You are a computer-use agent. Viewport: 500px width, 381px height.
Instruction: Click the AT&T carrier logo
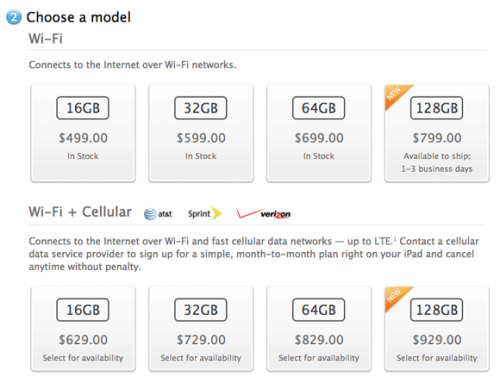tap(158, 214)
